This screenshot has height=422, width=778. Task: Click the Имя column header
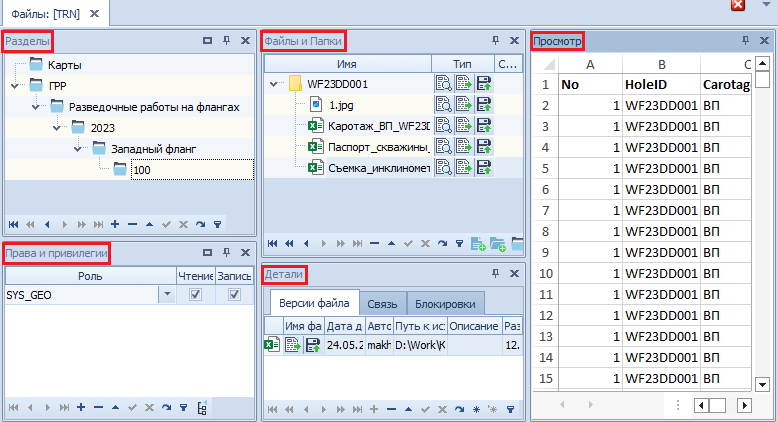pos(346,63)
